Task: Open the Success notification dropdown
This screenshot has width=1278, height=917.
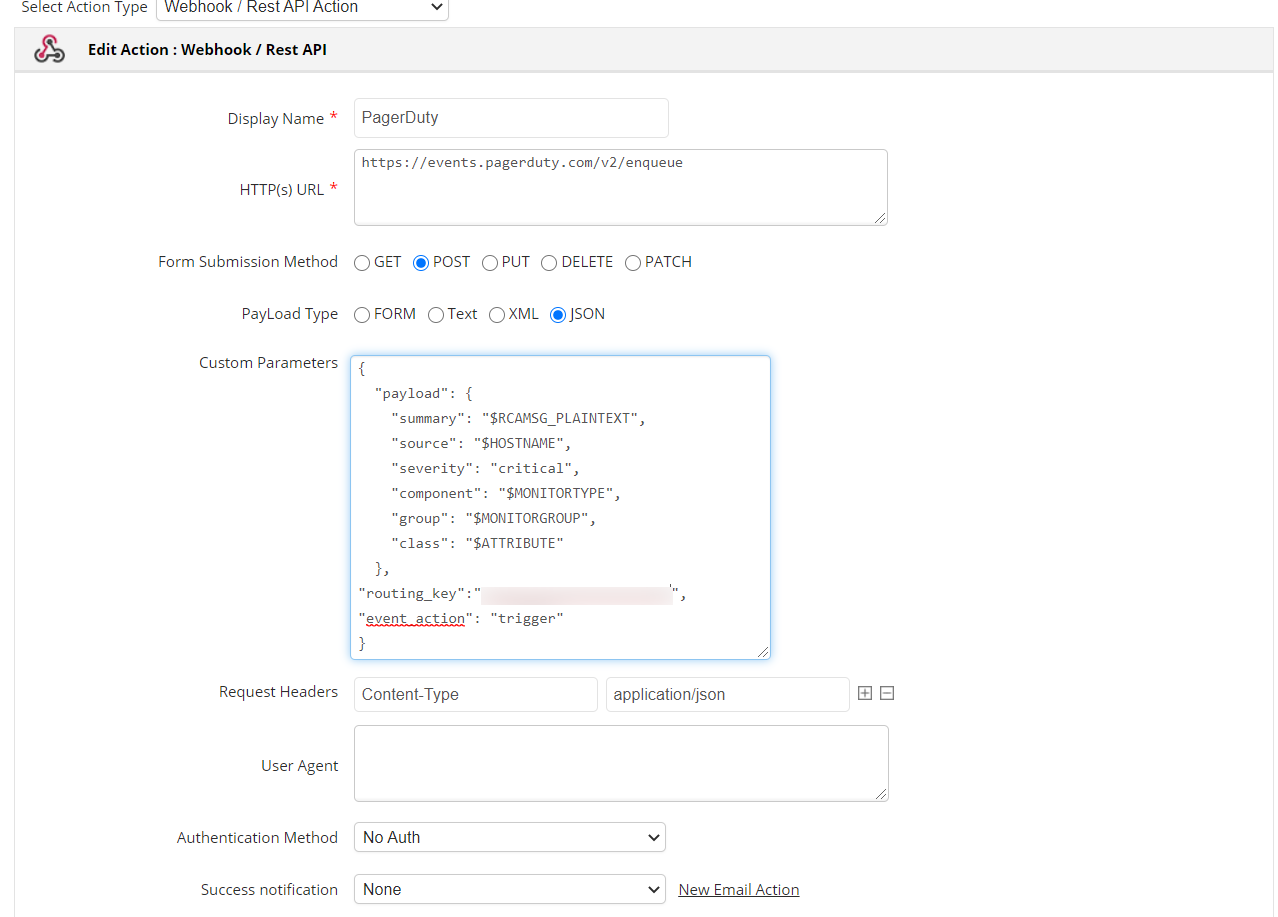Action: click(x=509, y=889)
